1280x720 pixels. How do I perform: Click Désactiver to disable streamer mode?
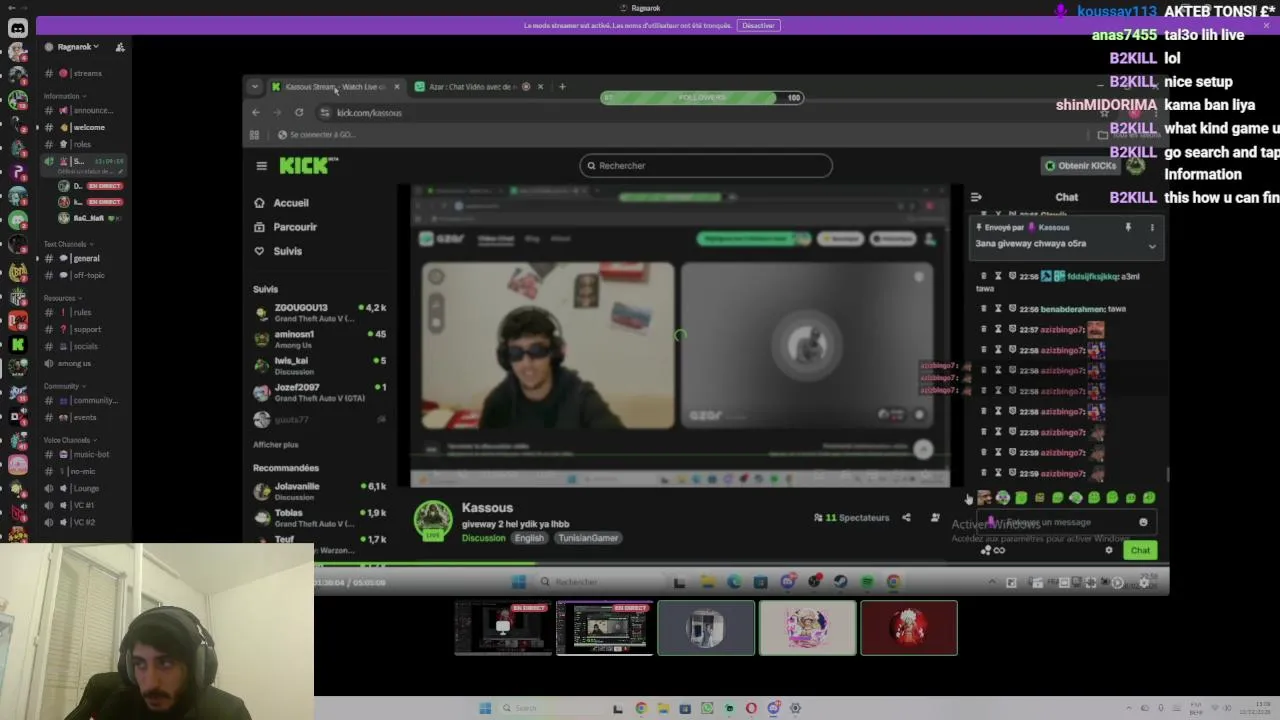coord(758,25)
